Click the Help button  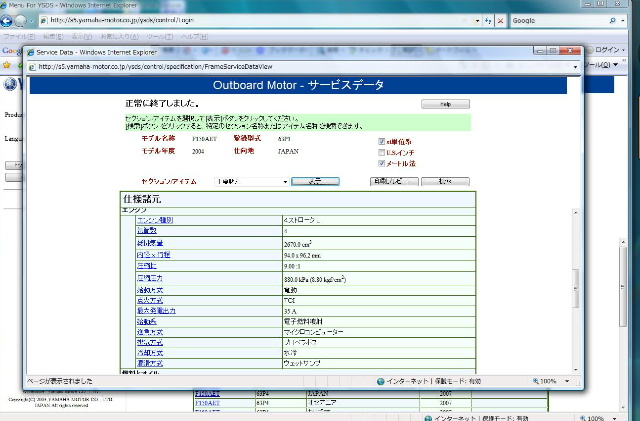(445, 104)
